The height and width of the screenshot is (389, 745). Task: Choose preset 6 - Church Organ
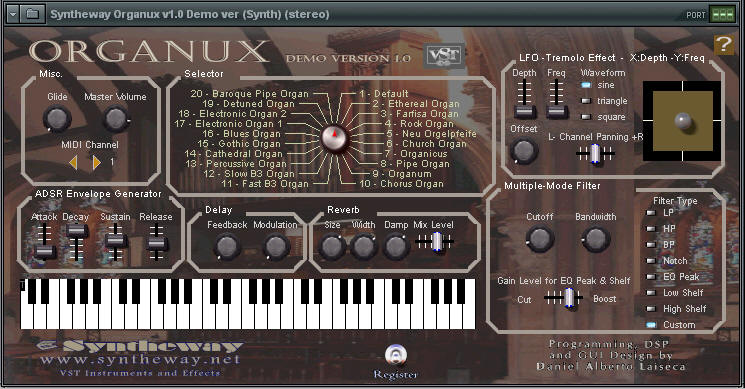pyautogui.click(x=426, y=144)
